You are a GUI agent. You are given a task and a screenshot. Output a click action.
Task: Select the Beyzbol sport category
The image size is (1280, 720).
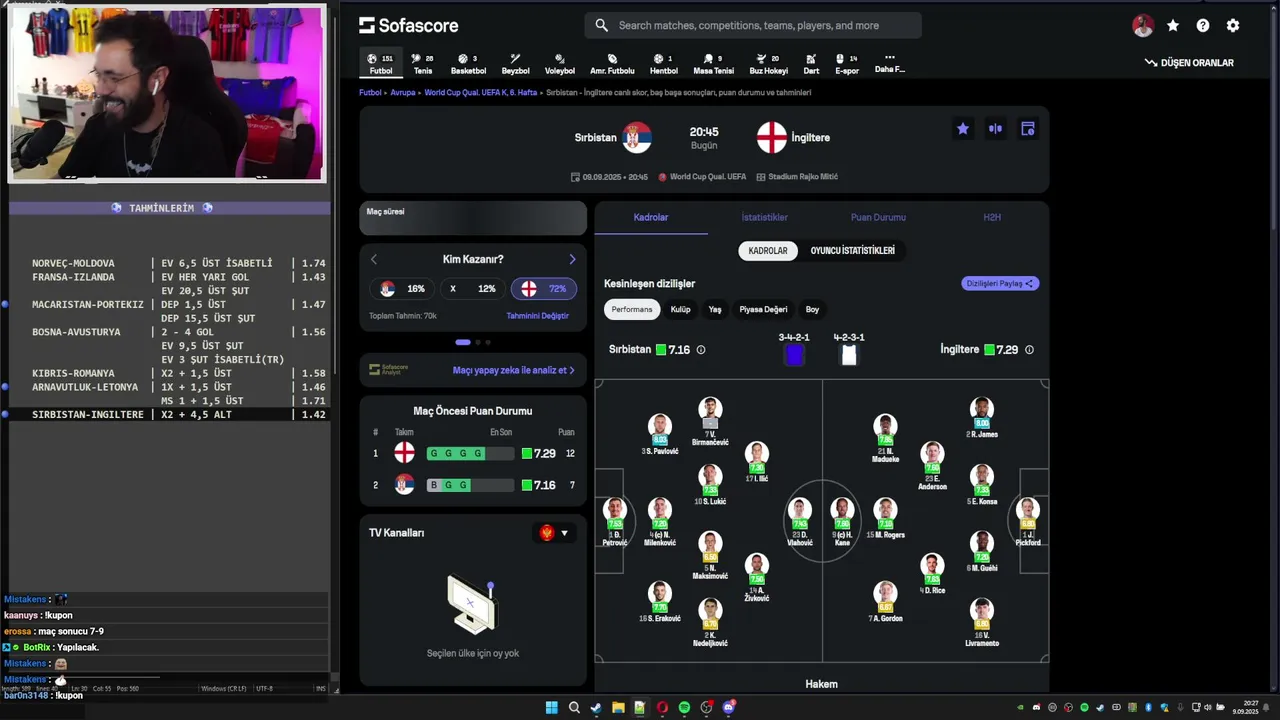(515, 64)
